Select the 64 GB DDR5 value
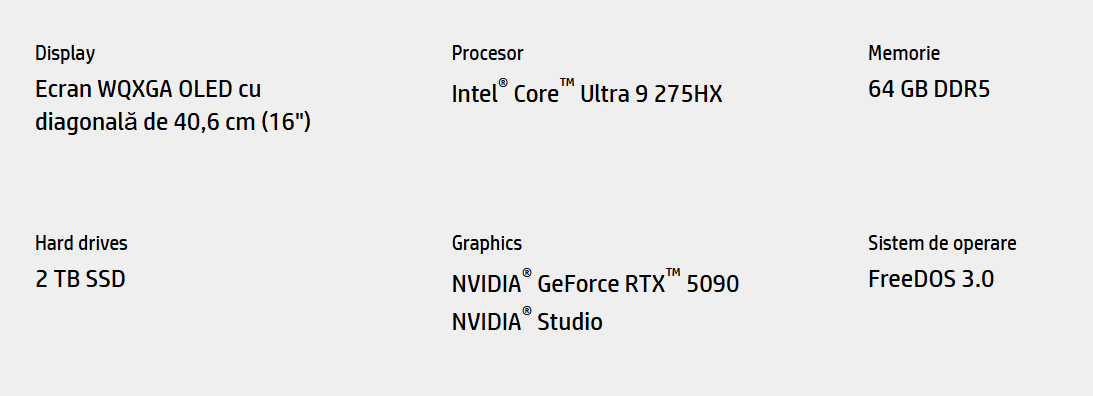The height and width of the screenshot is (396, 1093). click(929, 89)
